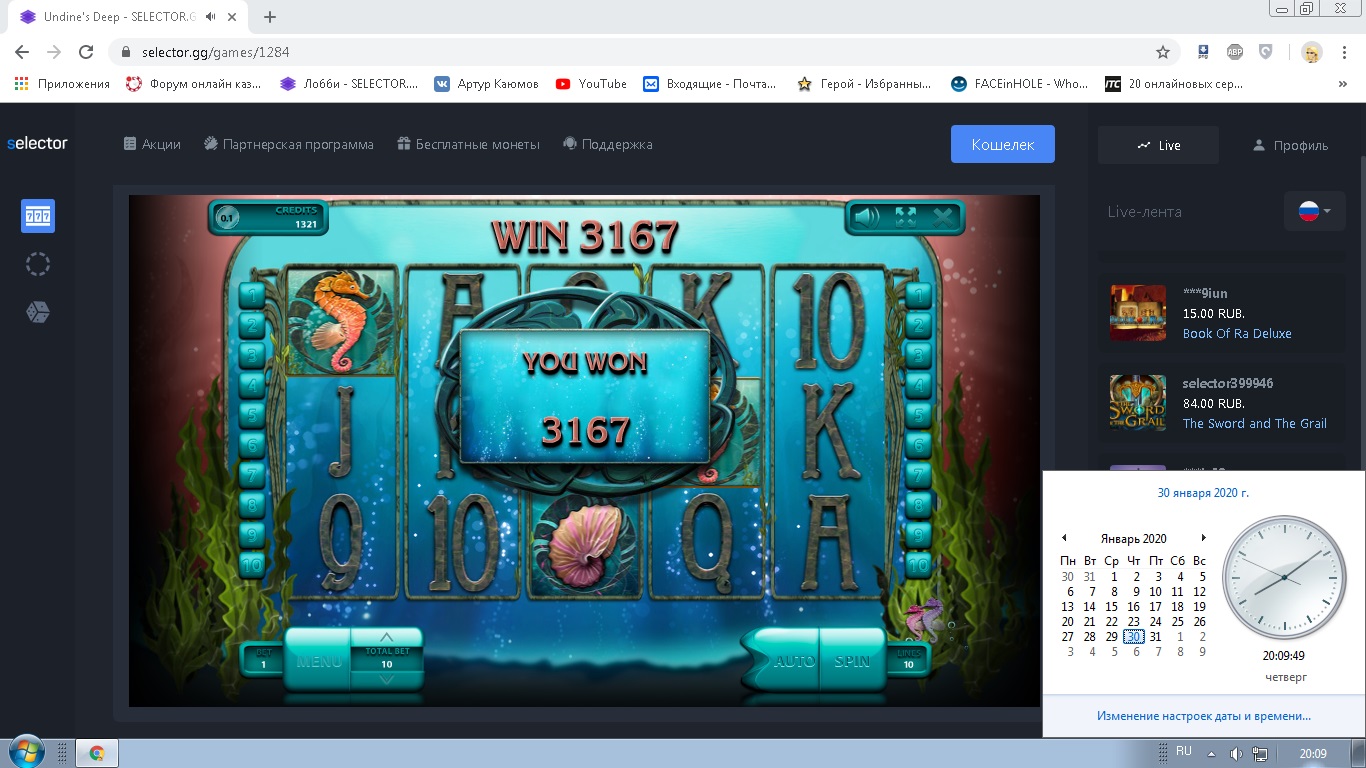This screenshot has height=768, width=1366.
Task: Mute the tab via its audio icon
Action: click(x=211, y=17)
